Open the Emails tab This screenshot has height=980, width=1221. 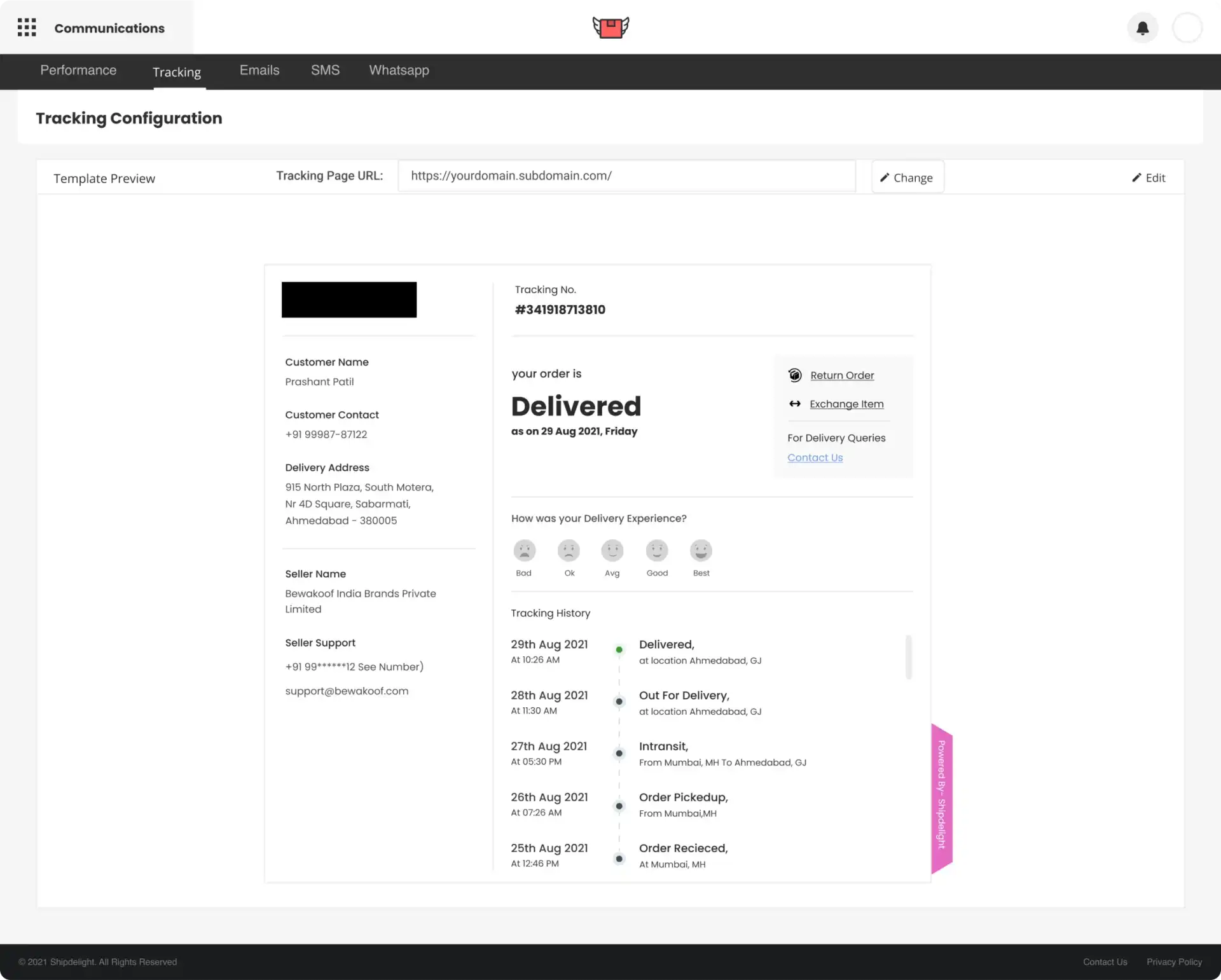[259, 71]
